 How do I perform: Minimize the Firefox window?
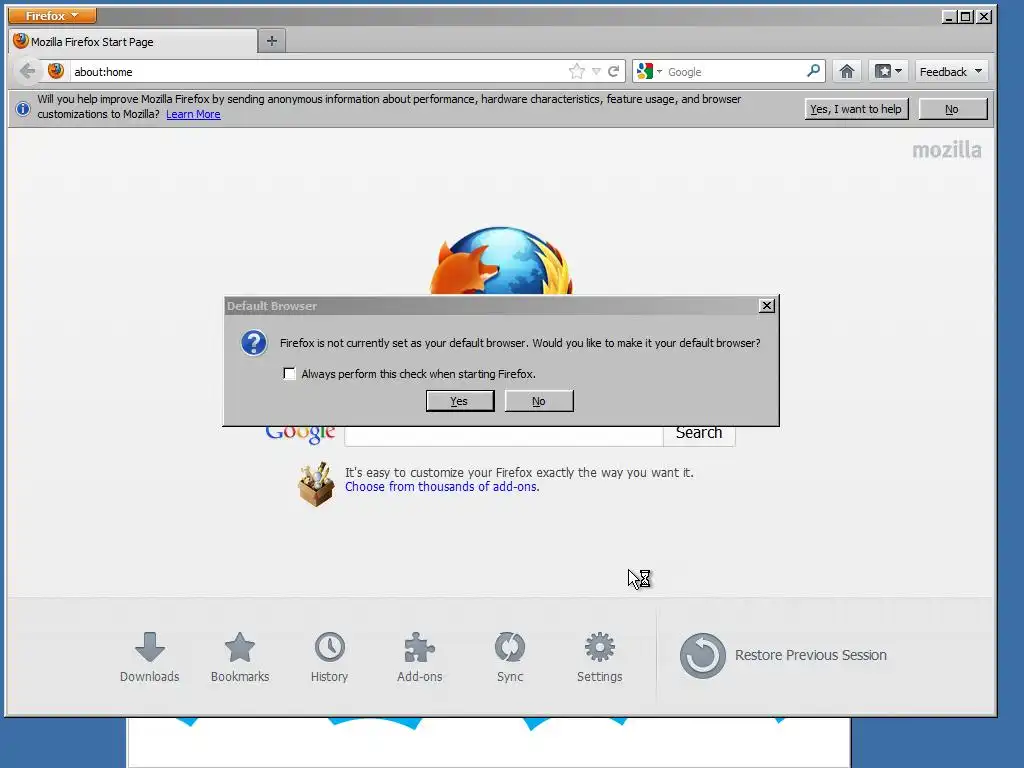click(950, 16)
